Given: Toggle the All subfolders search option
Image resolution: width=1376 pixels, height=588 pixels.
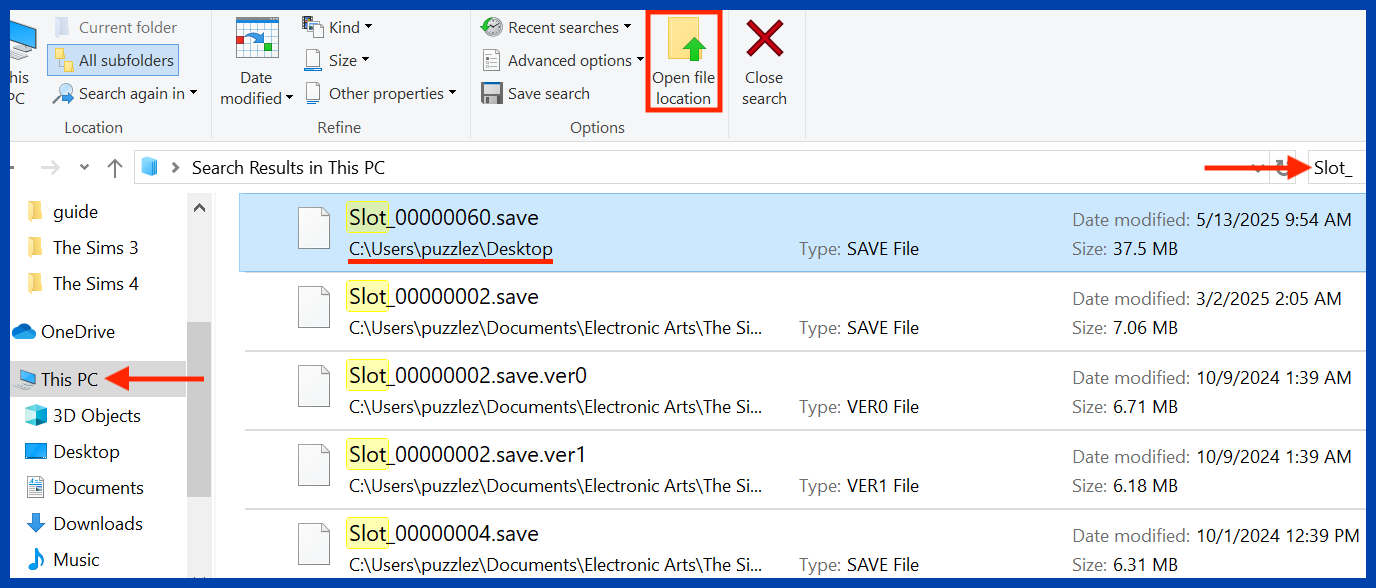Looking at the screenshot, I should 113,60.
